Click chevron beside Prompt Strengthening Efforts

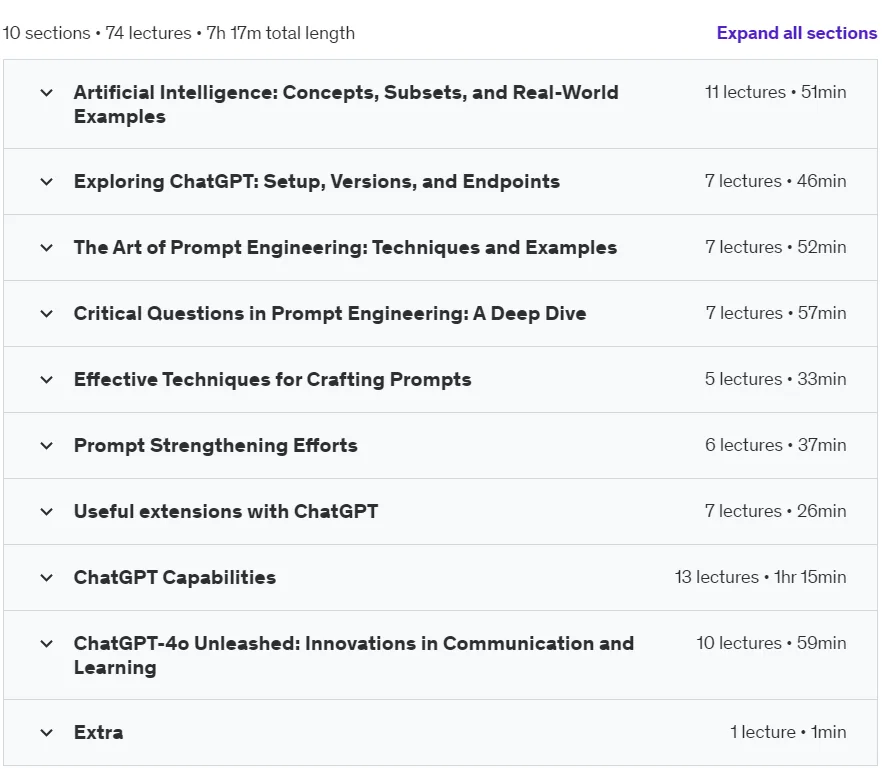(47, 446)
